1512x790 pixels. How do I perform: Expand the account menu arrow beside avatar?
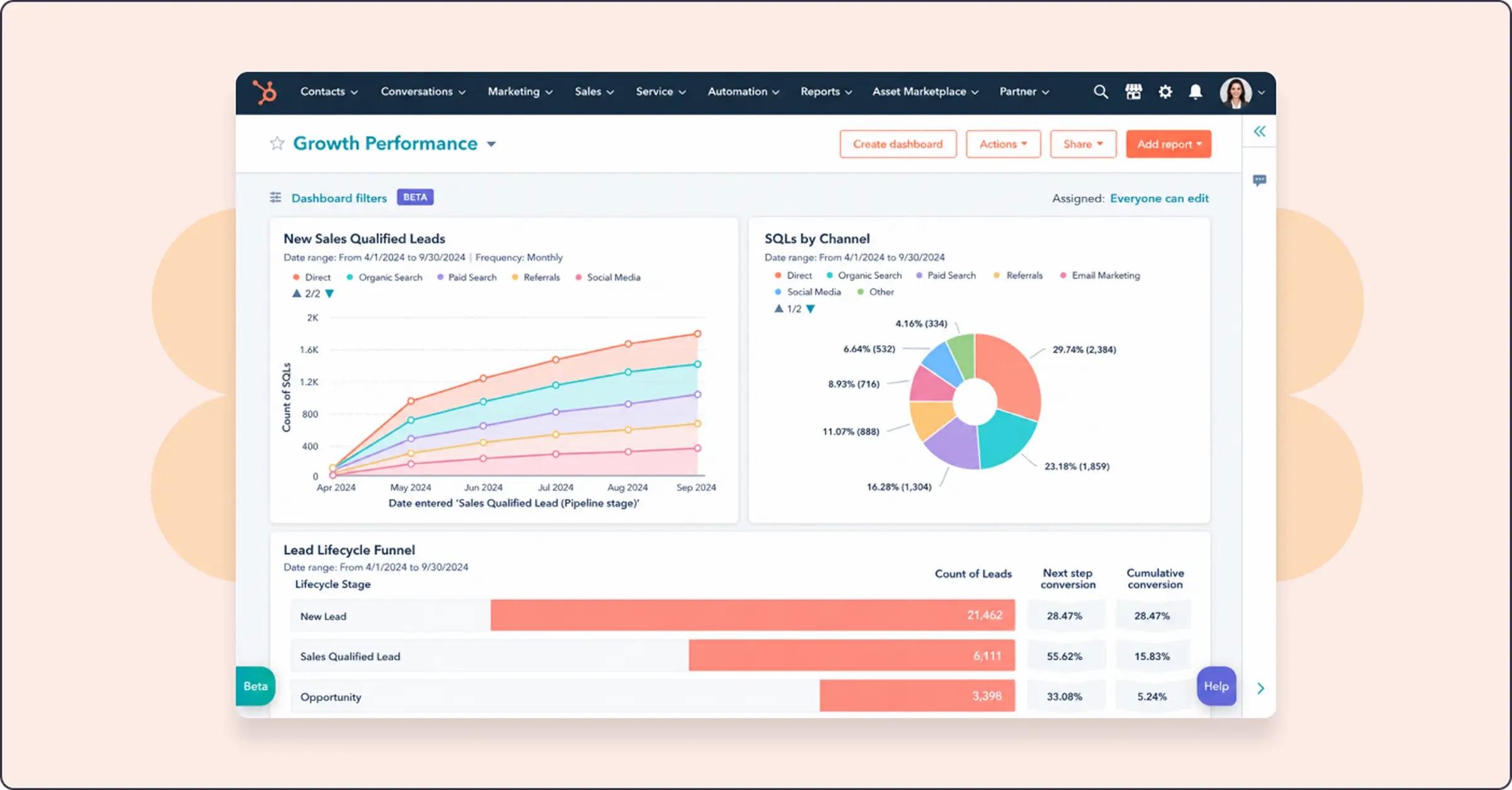coord(1261,93)
